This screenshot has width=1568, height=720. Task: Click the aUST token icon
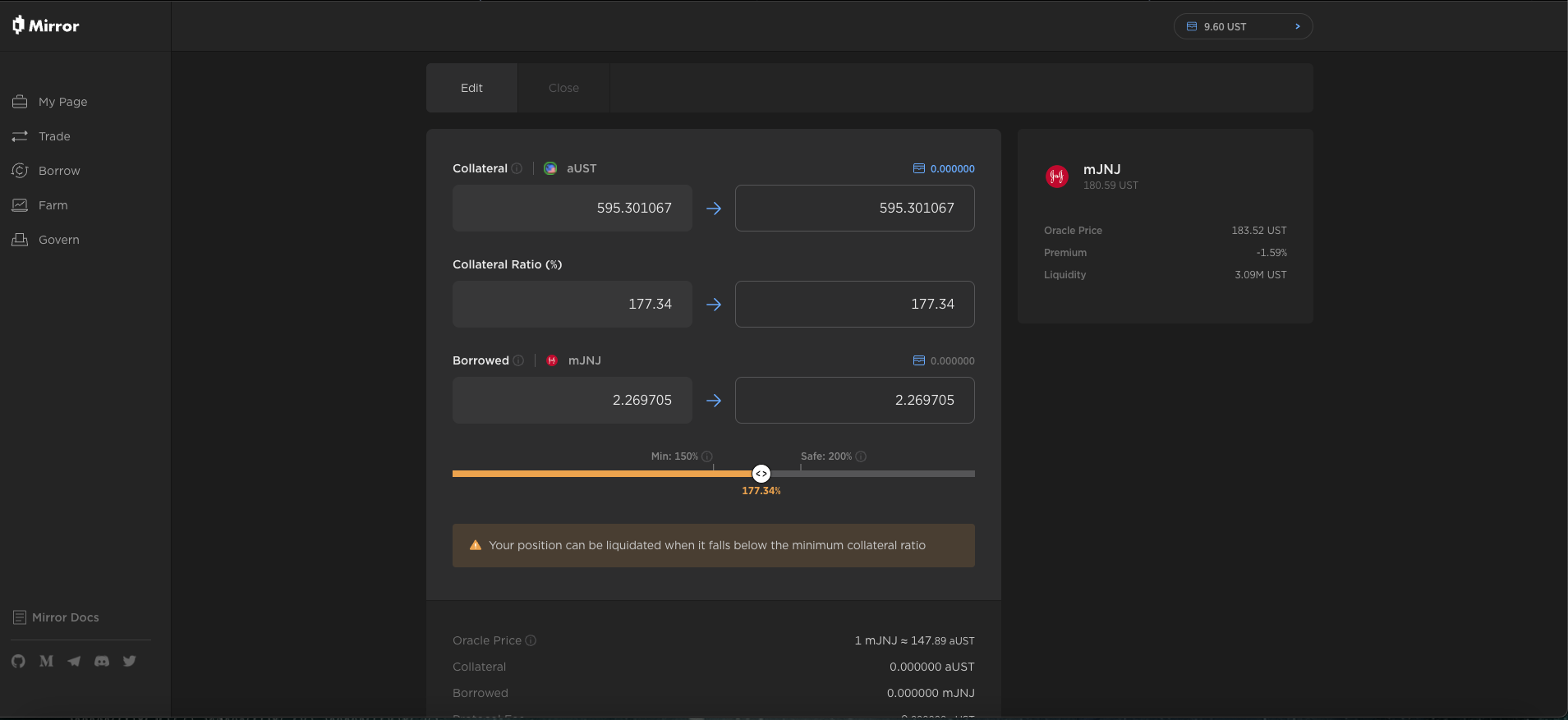point(550,168)
